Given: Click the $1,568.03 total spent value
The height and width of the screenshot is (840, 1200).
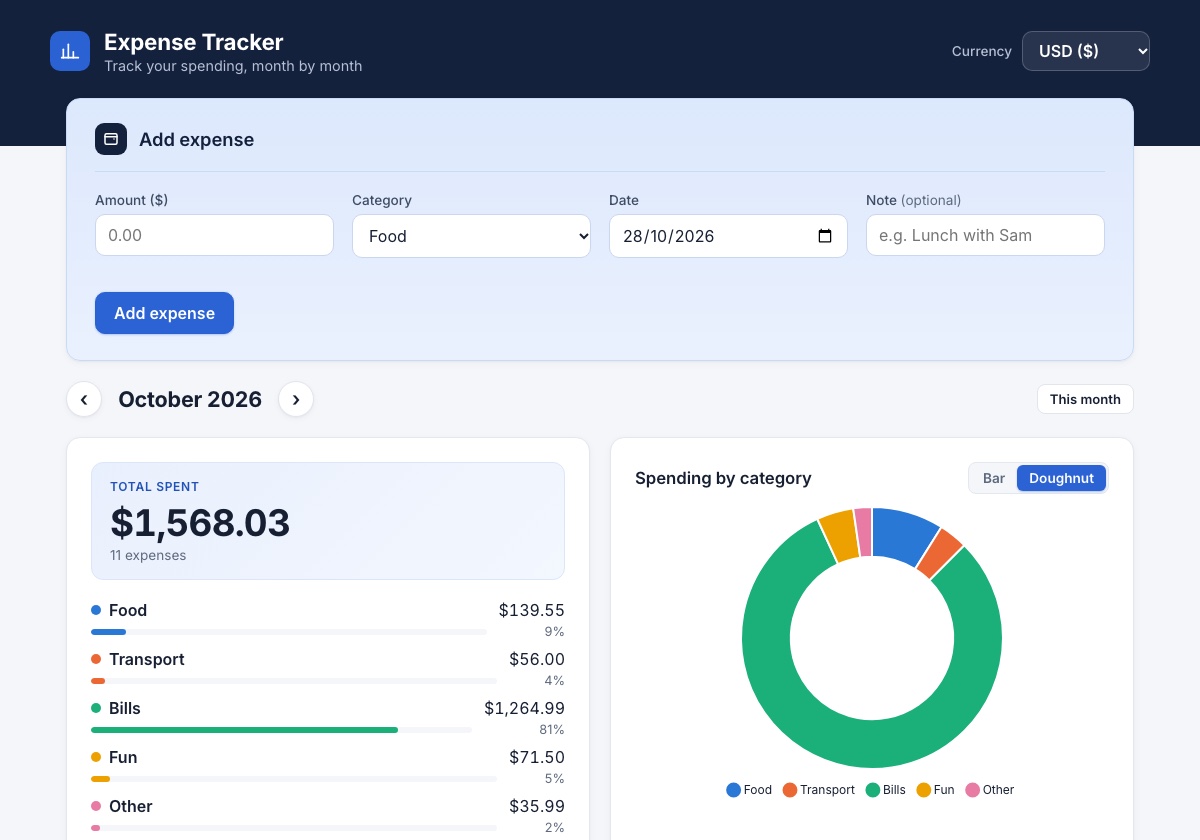Looking at the screenshot, I should pos(200,523).
